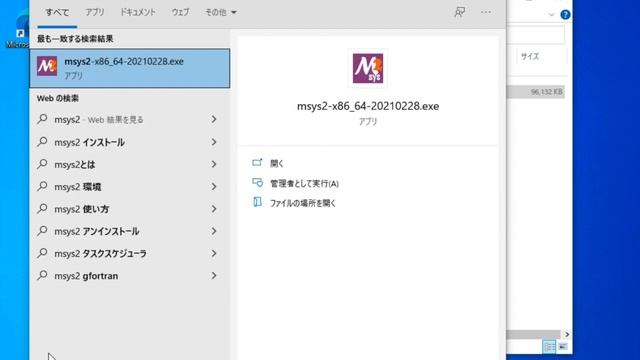The height and width of the screenshot is (360, 640).
Task: Expand the msys2 インストール chevron
Action: coord(214,142)
